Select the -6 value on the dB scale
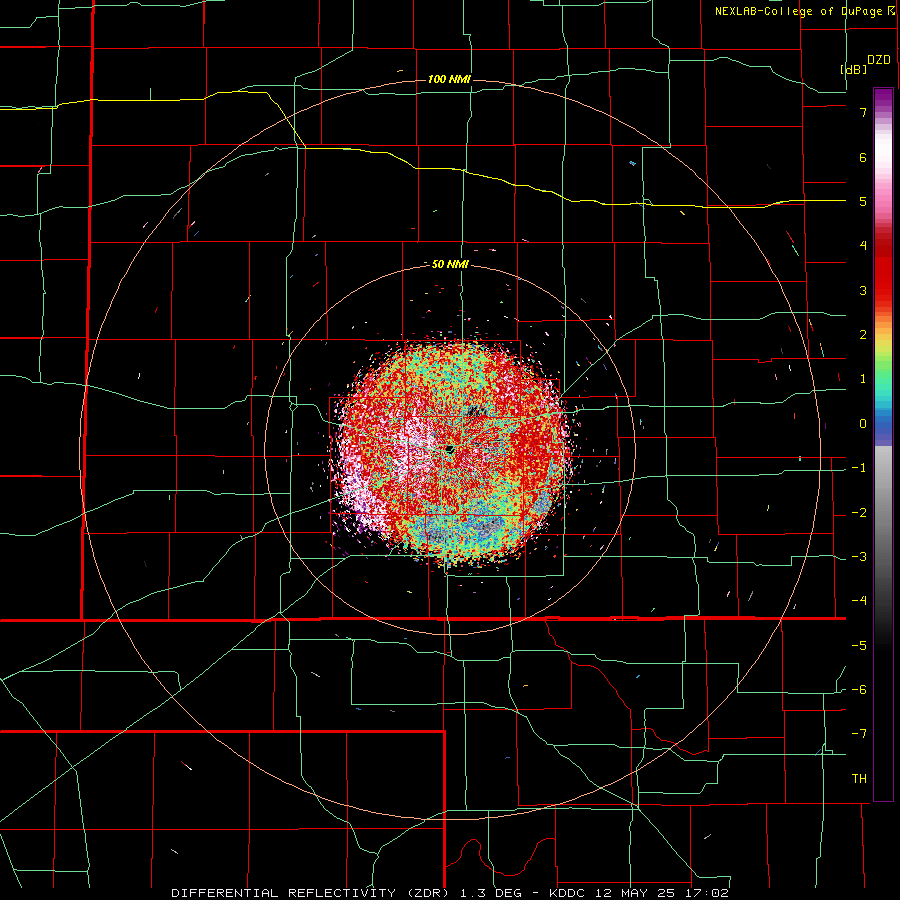This screenshot has width=900, height=900. tap(859, 689)
